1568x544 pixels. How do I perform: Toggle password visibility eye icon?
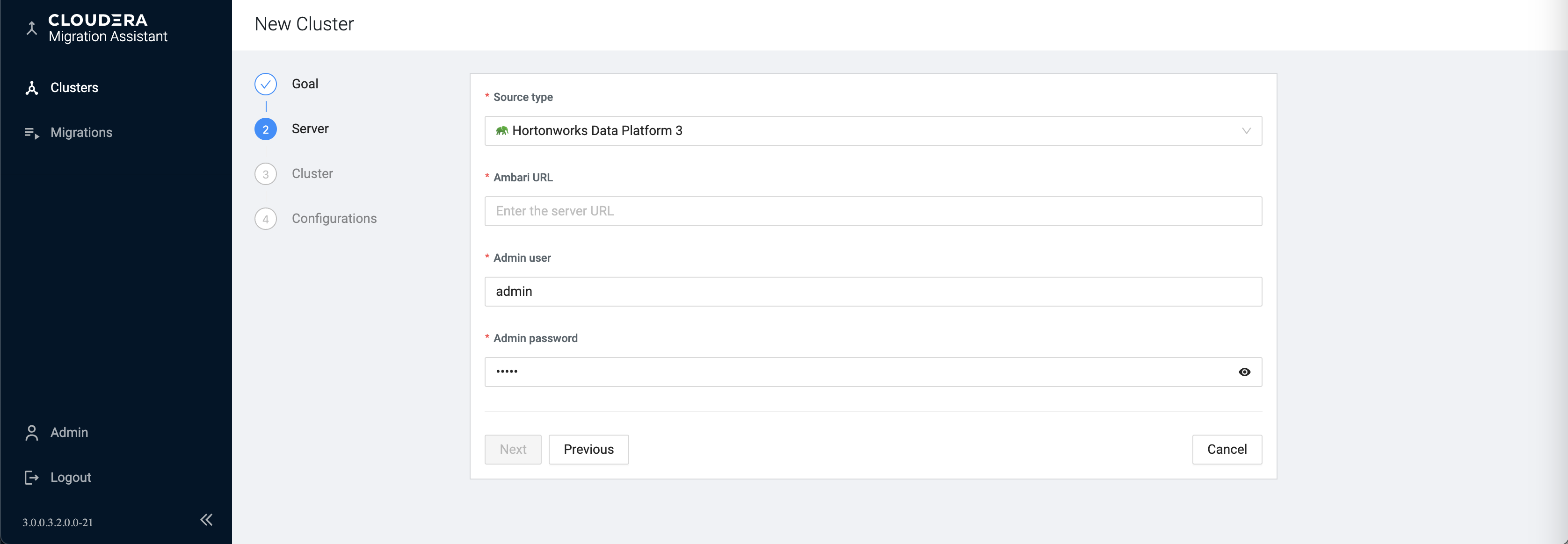(1244, 372)
